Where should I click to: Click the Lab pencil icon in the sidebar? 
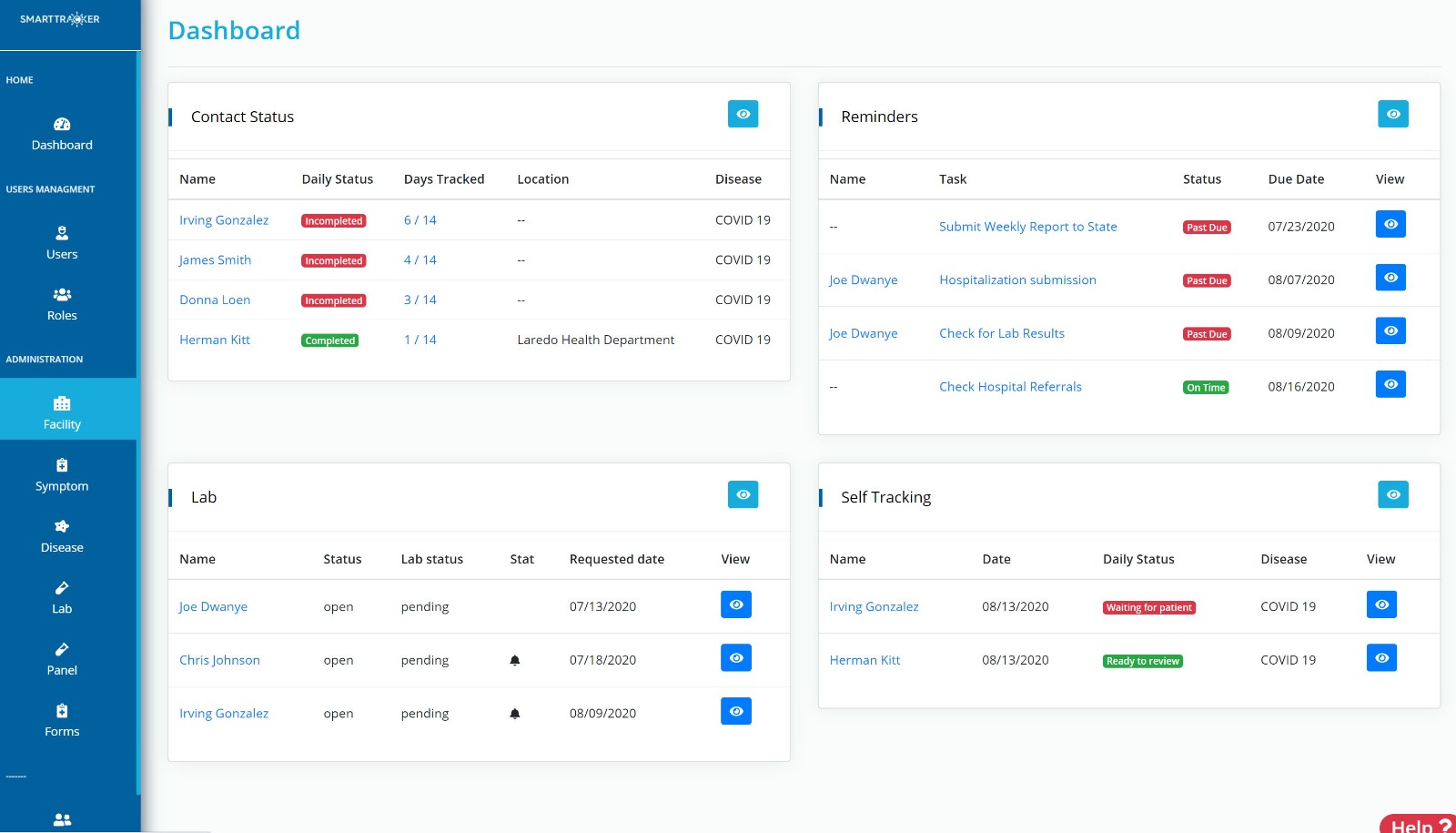[61, 587]
